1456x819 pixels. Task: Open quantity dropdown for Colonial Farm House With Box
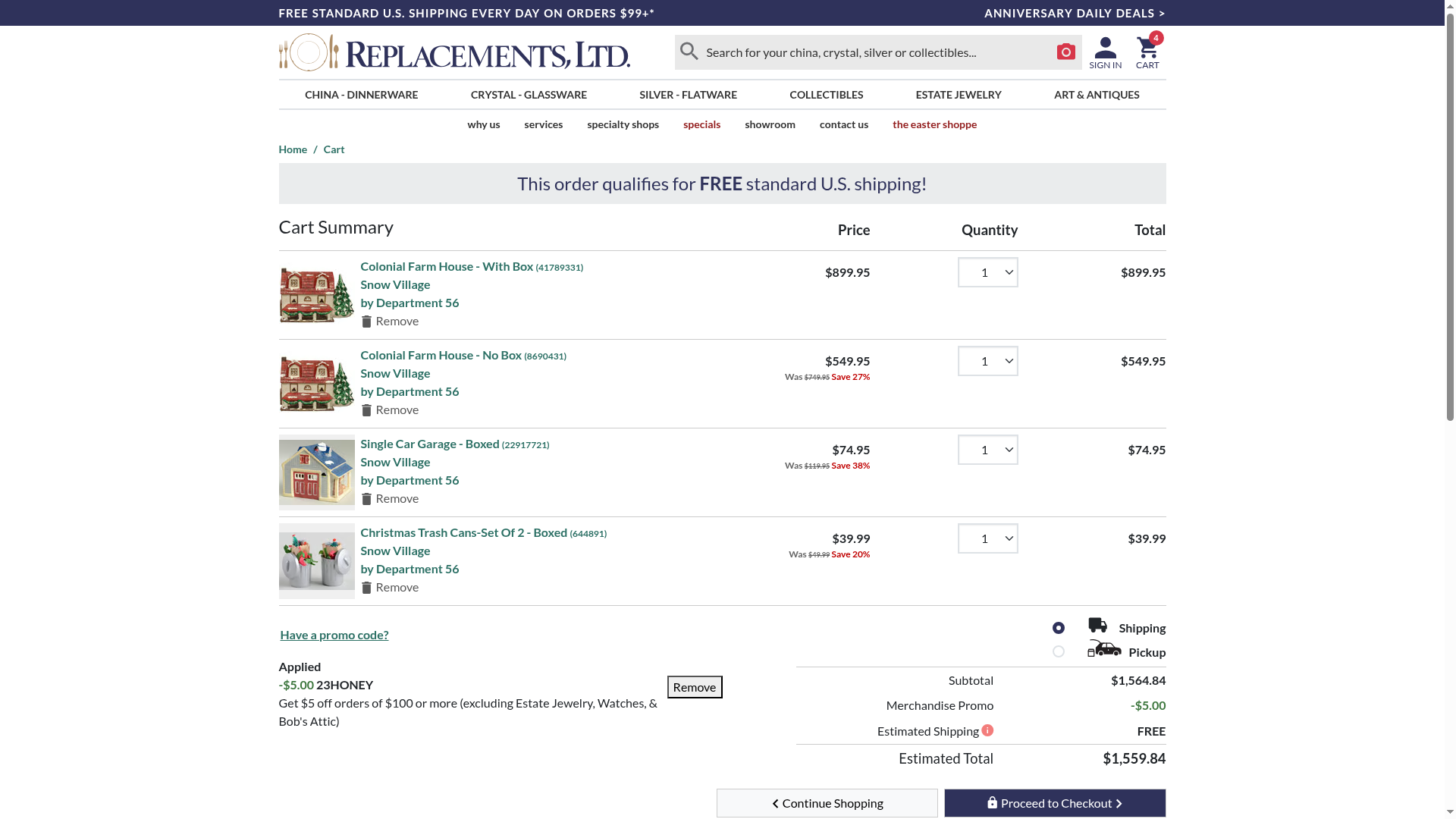tap(987, 272)
